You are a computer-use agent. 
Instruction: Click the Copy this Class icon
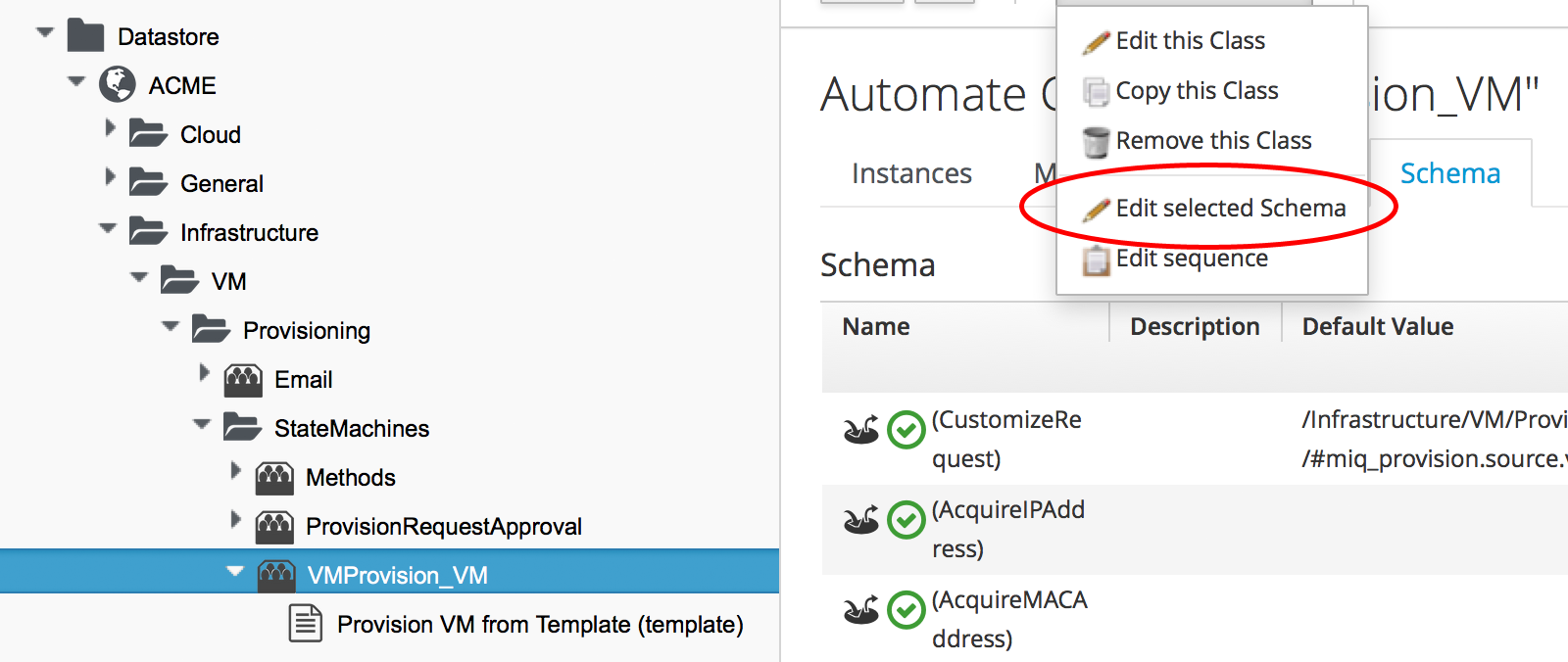point(1096,91)
